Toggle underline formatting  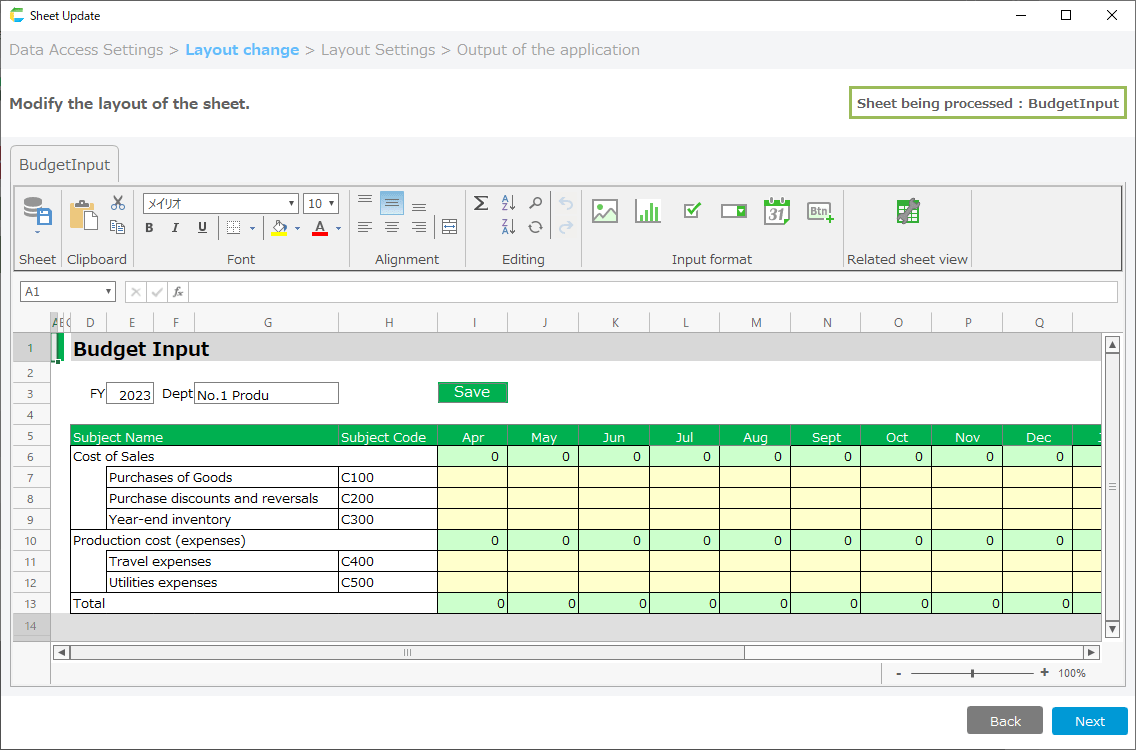202,228
